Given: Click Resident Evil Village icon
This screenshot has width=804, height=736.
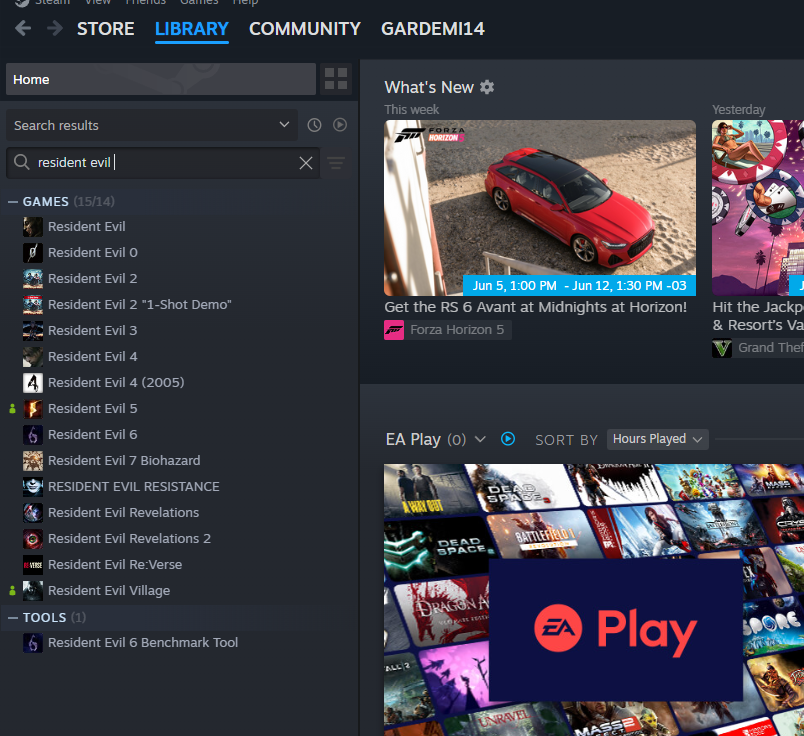Looking at the screenshot, I should click(33, 591).
